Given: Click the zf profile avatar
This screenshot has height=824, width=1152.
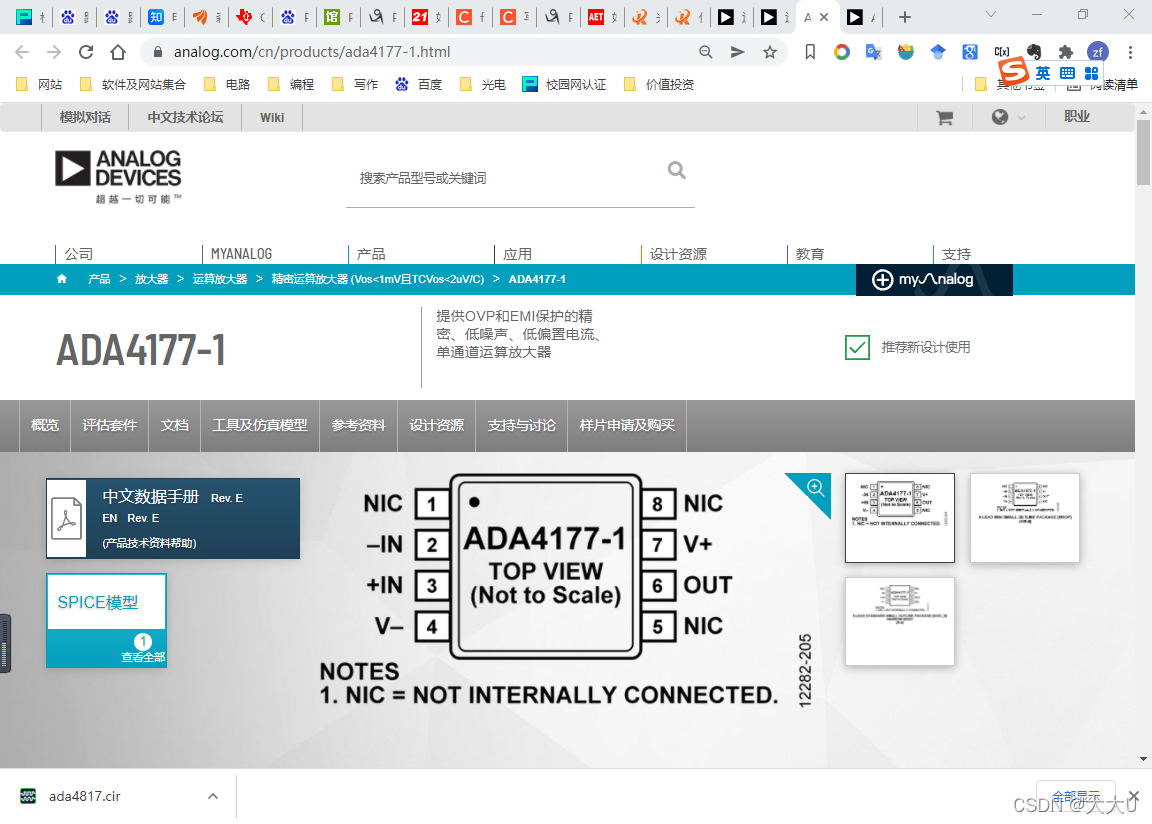Looking at the screenshot, I should (1098, 52).
